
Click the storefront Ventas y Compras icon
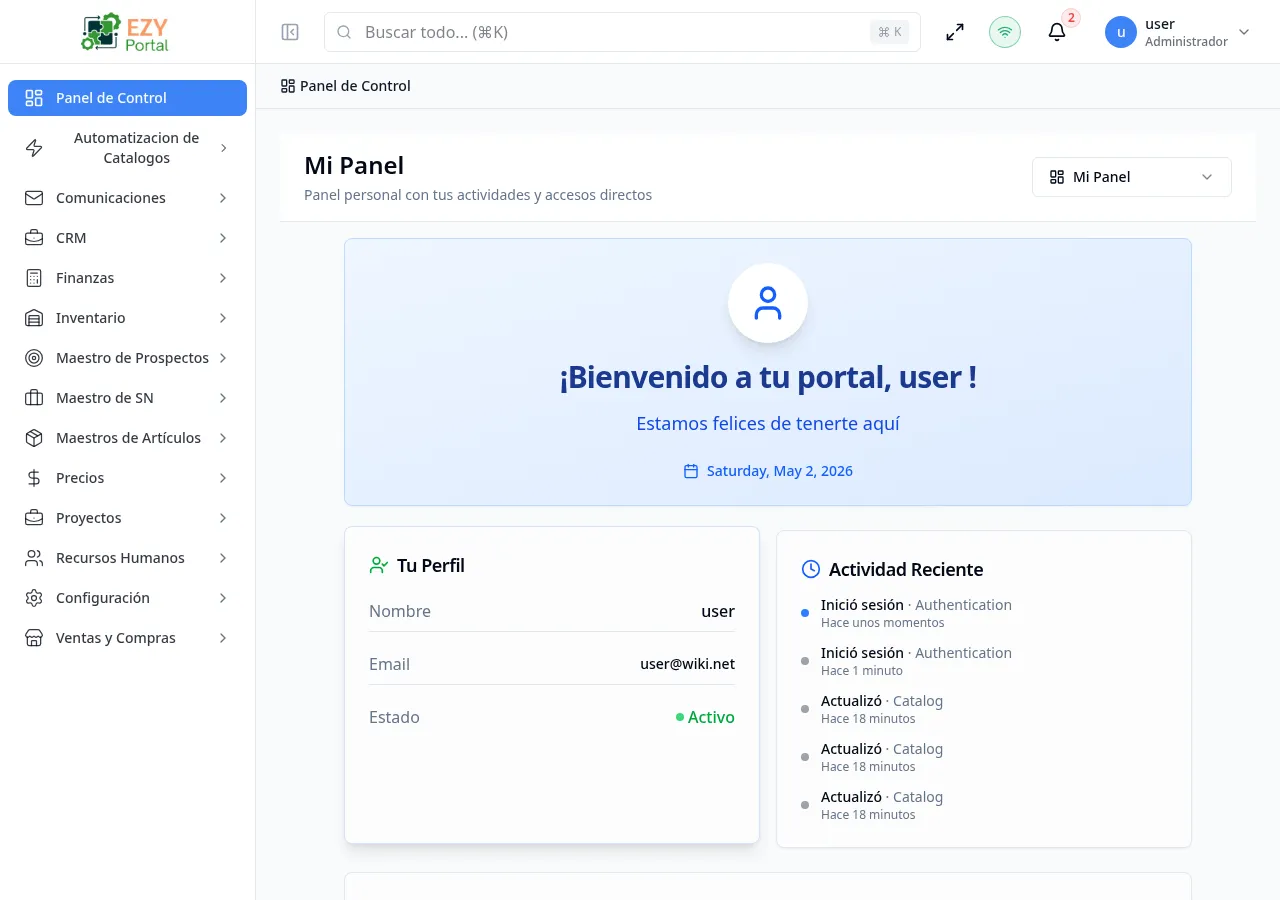coord(34,638)
